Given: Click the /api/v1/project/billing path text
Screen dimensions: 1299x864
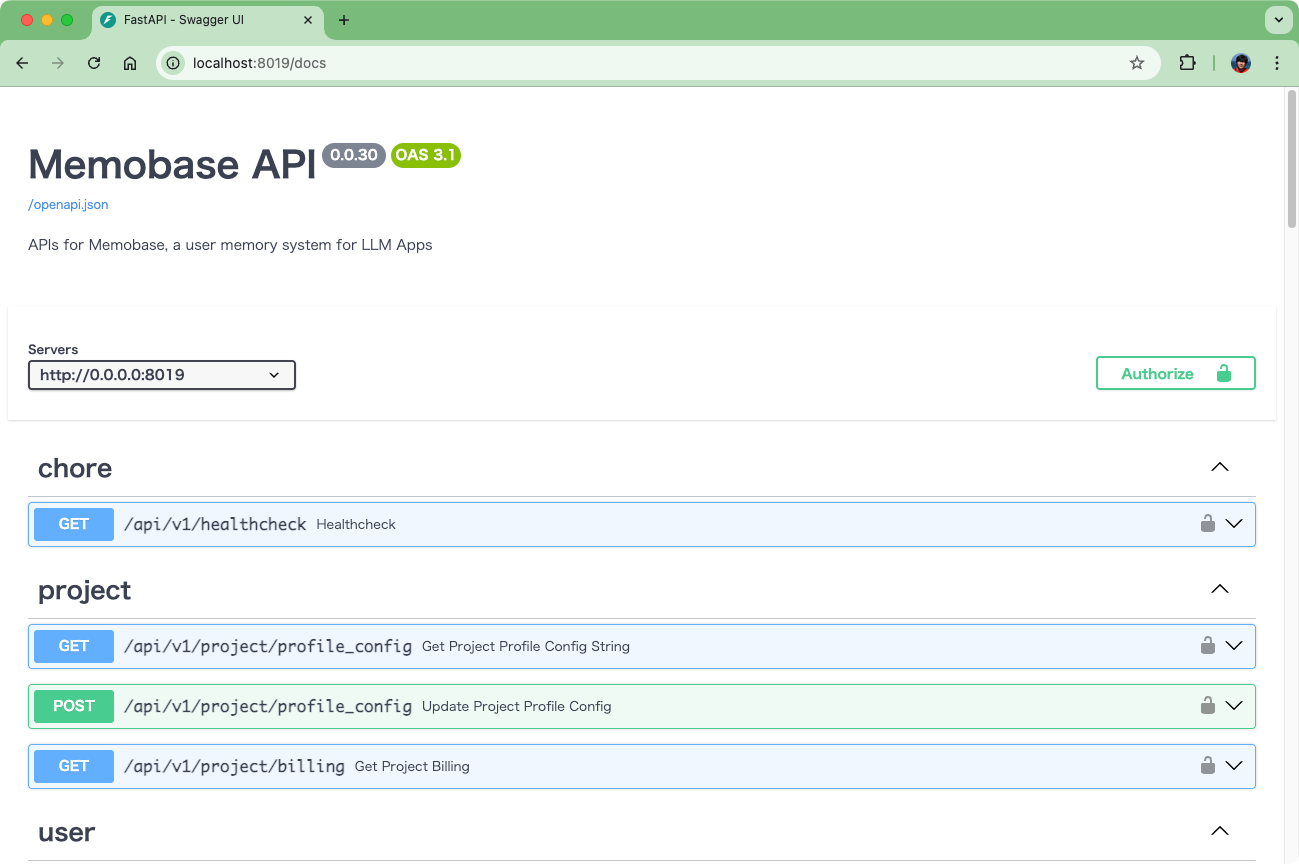Looking at the screenshot, I should (234, 766).
